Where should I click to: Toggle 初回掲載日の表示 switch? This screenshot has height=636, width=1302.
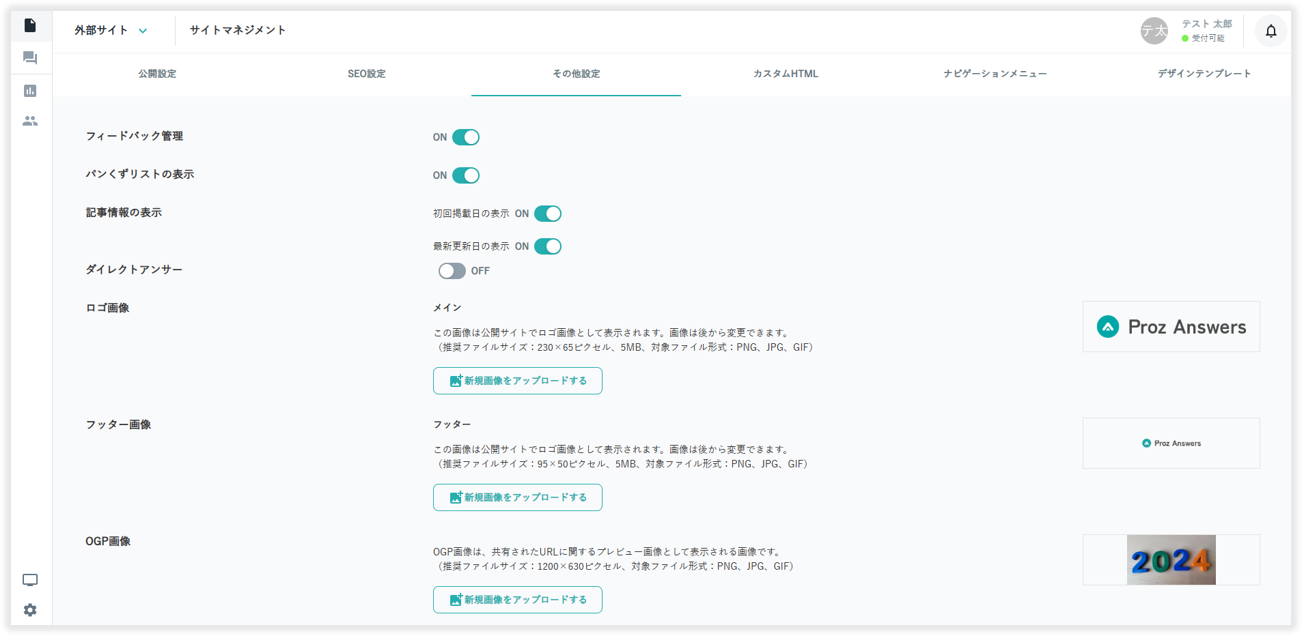coord(547,214)
